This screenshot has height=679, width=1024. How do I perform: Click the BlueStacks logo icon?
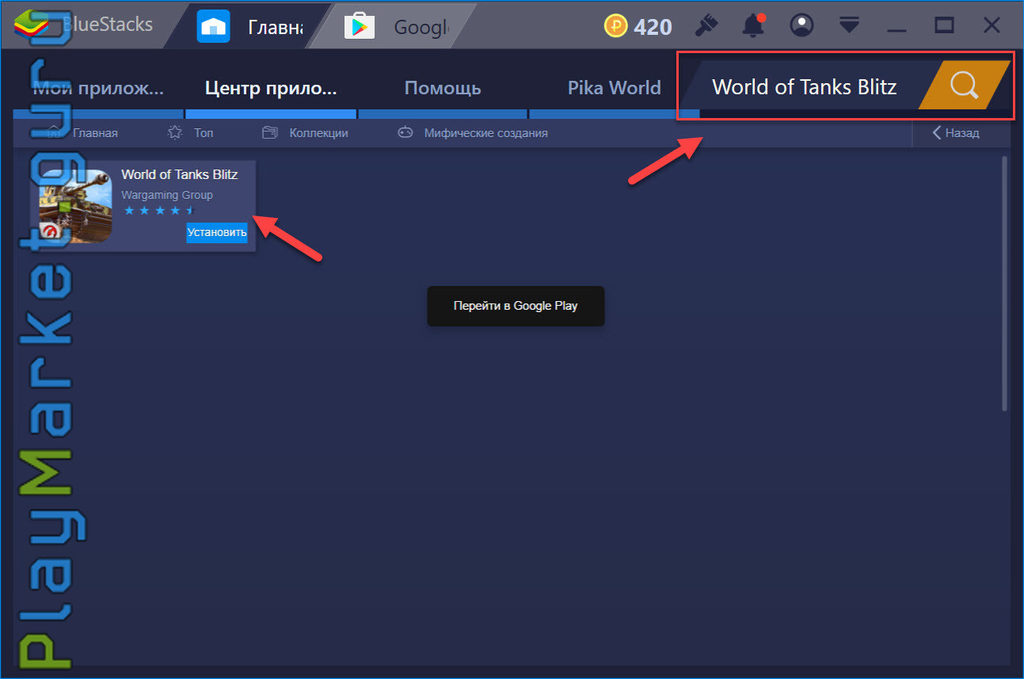[x=31, y=25]
